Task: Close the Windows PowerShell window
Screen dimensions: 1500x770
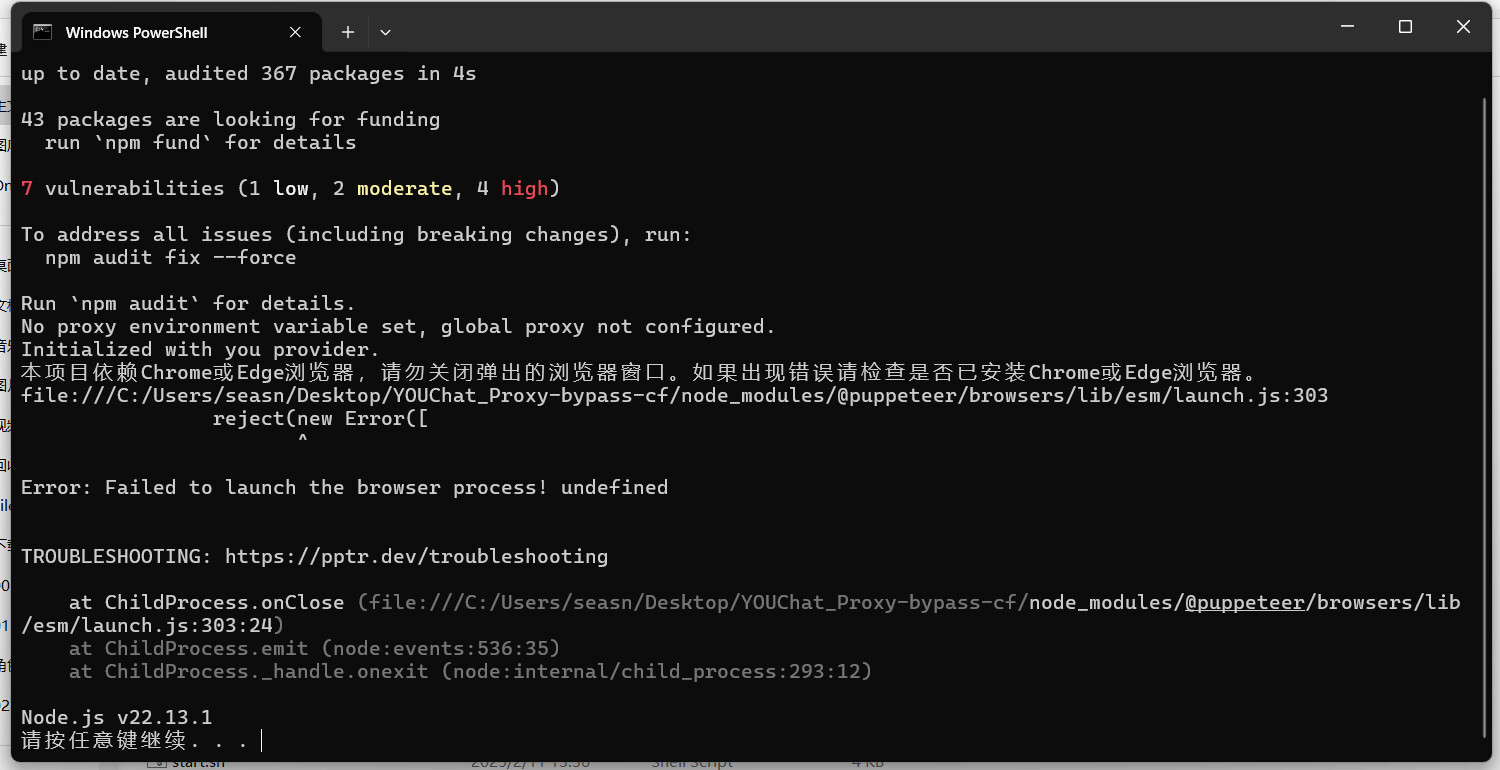Action: click(x=1463, y=27)
